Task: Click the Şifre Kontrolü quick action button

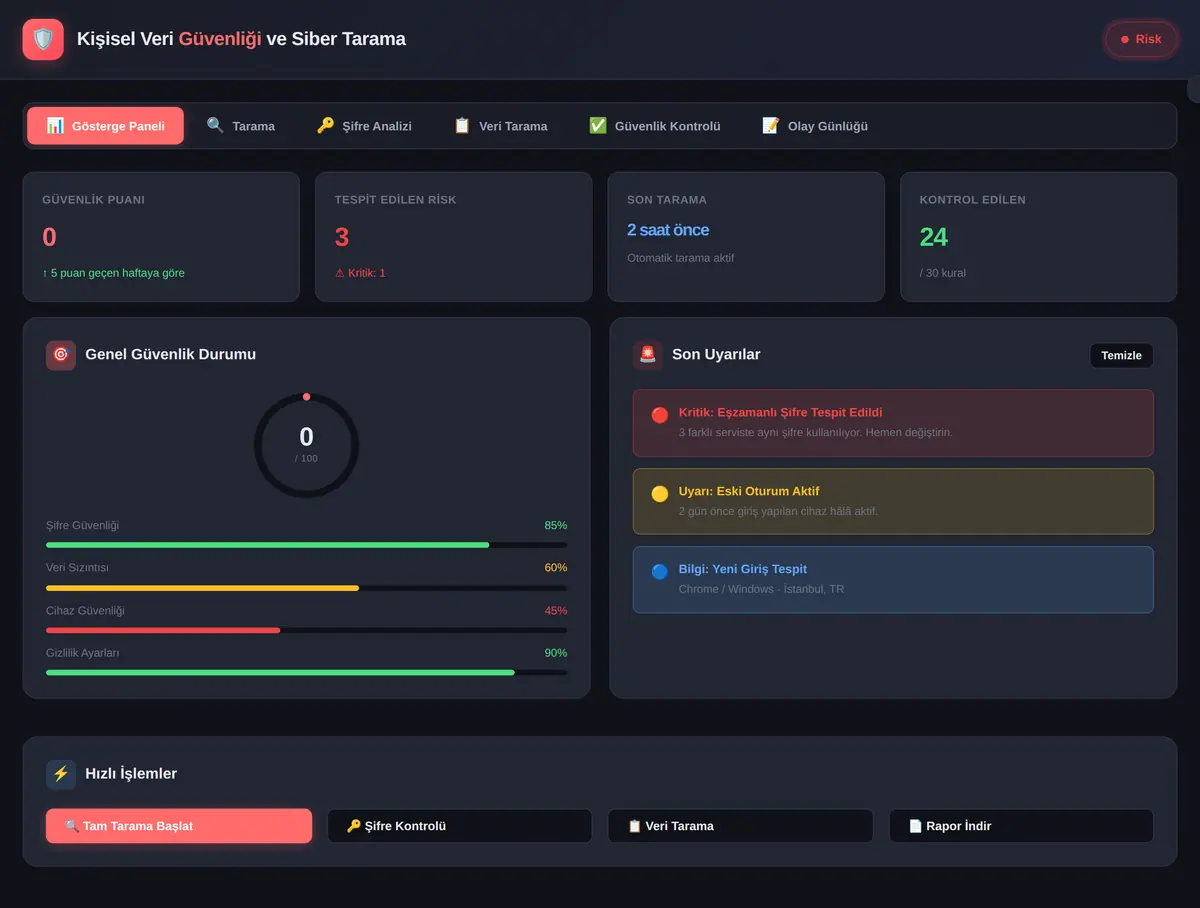Action: click(x=460, y=826)
